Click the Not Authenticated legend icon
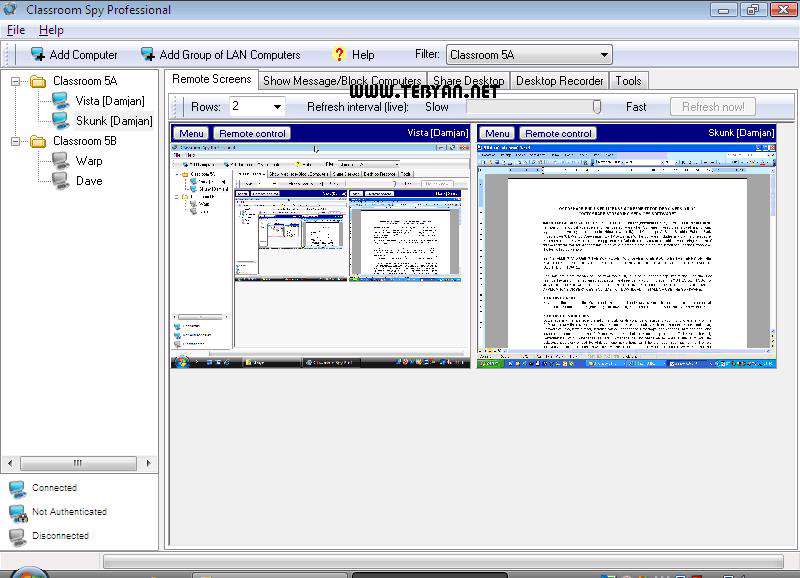Viewport: 800px width, 578px height. (x=16, y=511)
